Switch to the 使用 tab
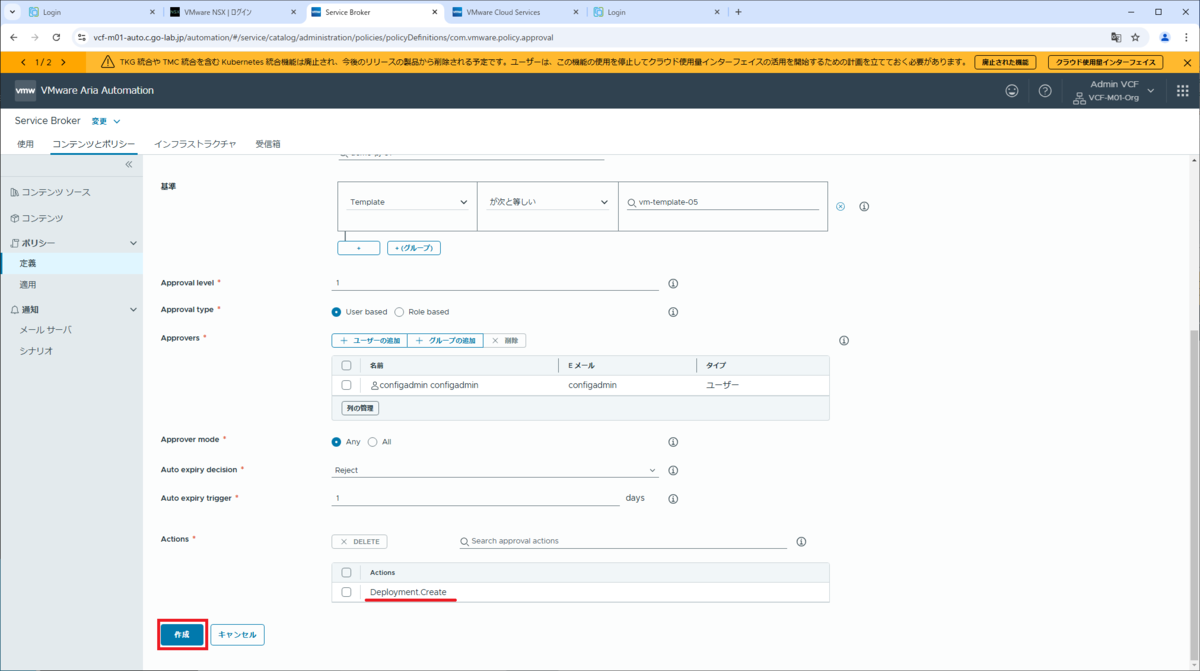The width and height of the screenshot is (1200, 671). (25, 144)
